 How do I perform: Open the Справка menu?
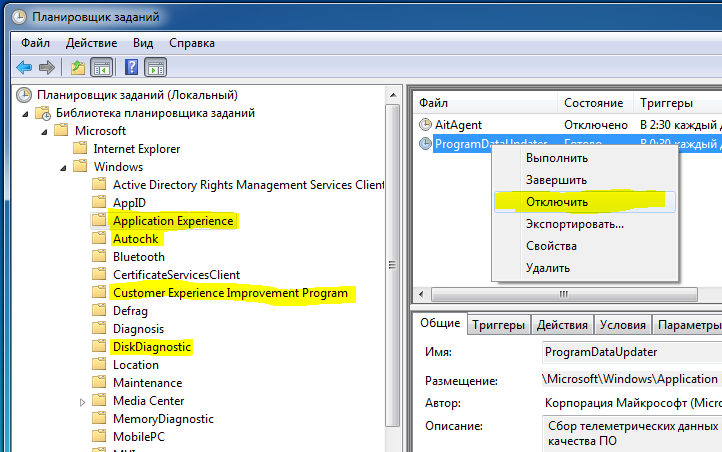(x=192, y=43)
